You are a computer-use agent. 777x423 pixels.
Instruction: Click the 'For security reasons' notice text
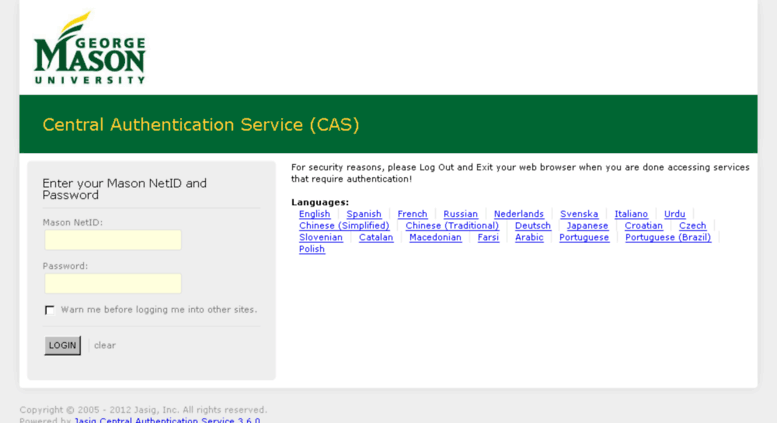point(520,173)
